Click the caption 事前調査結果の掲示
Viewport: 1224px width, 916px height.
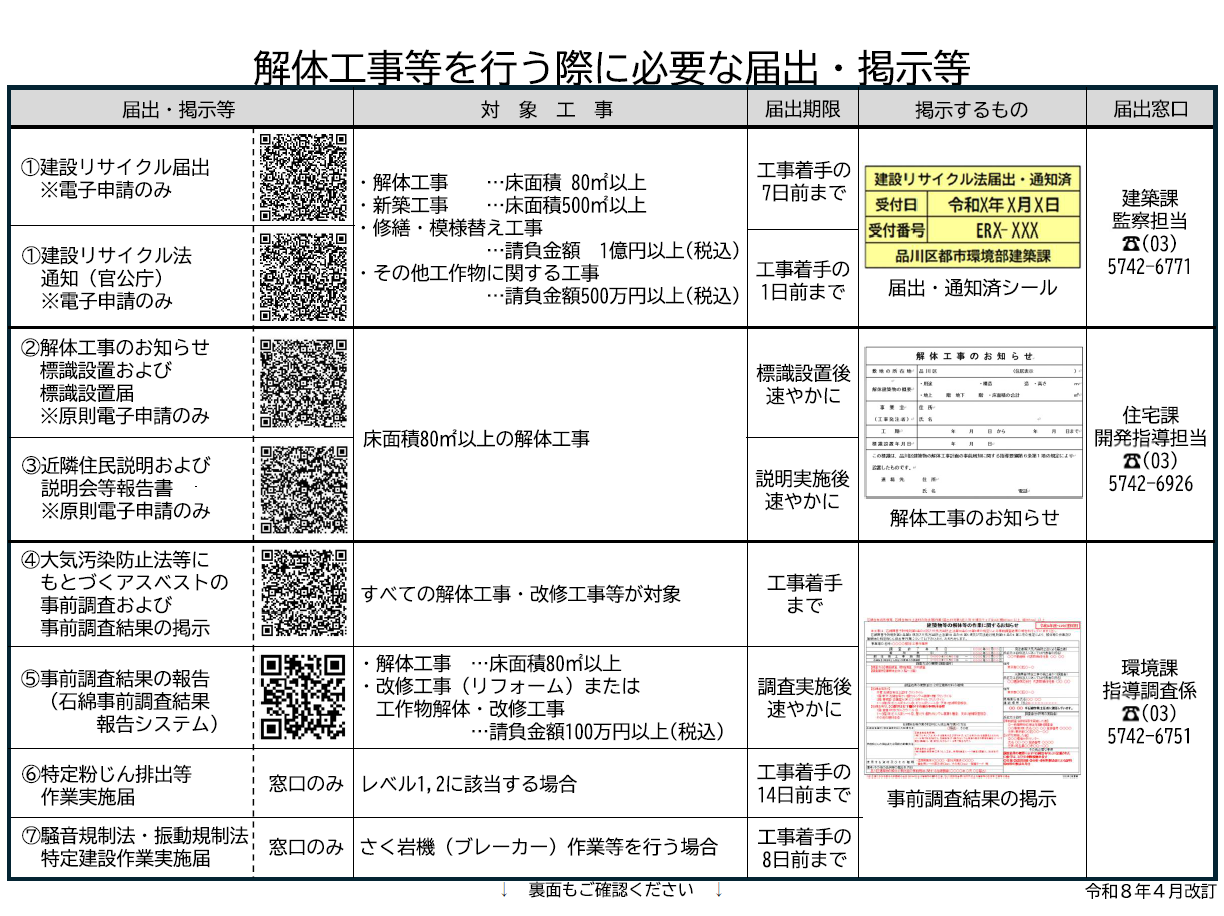click(x=972, y=799)
